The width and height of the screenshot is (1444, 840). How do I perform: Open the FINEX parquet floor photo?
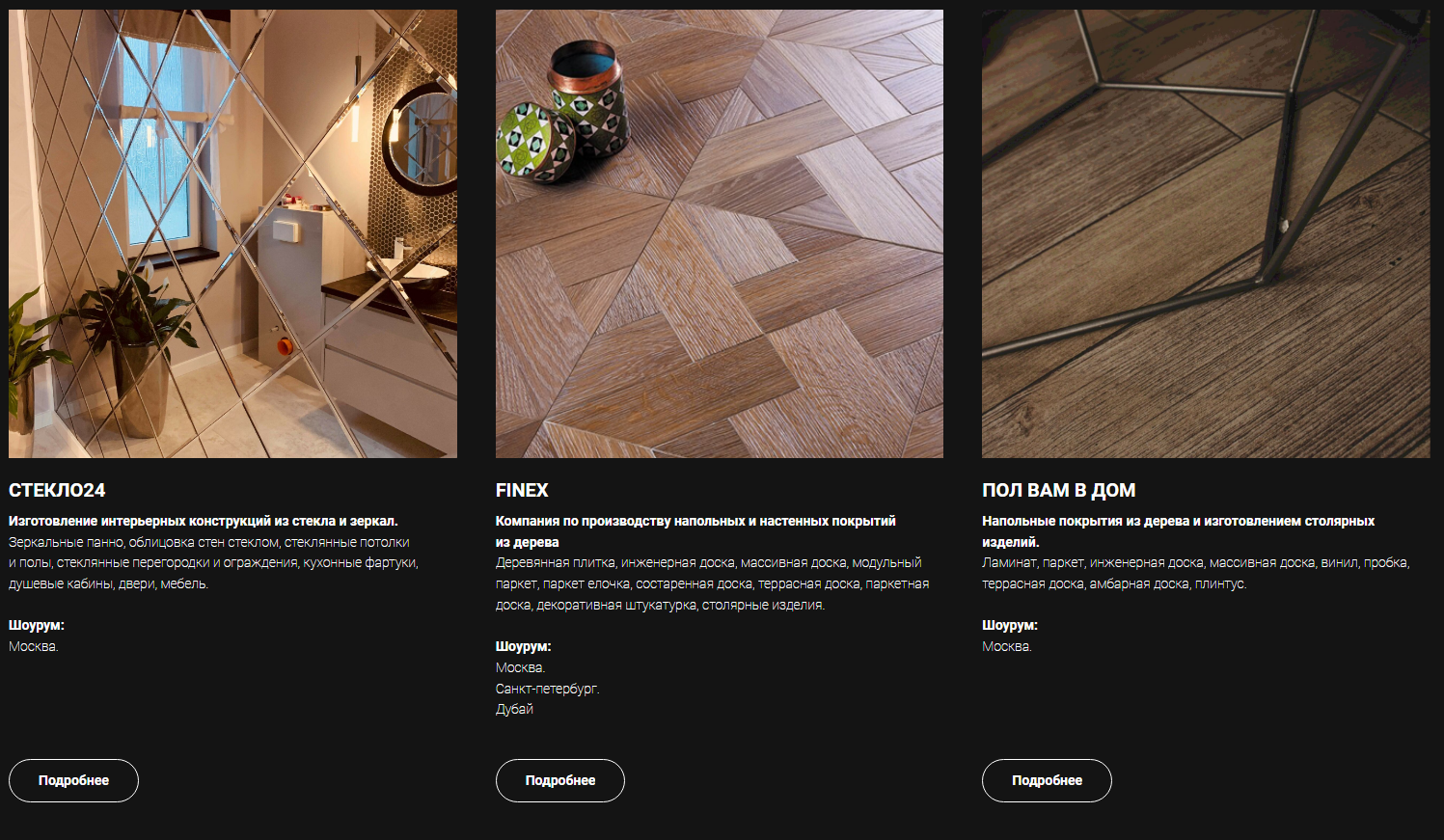point(720,233)
